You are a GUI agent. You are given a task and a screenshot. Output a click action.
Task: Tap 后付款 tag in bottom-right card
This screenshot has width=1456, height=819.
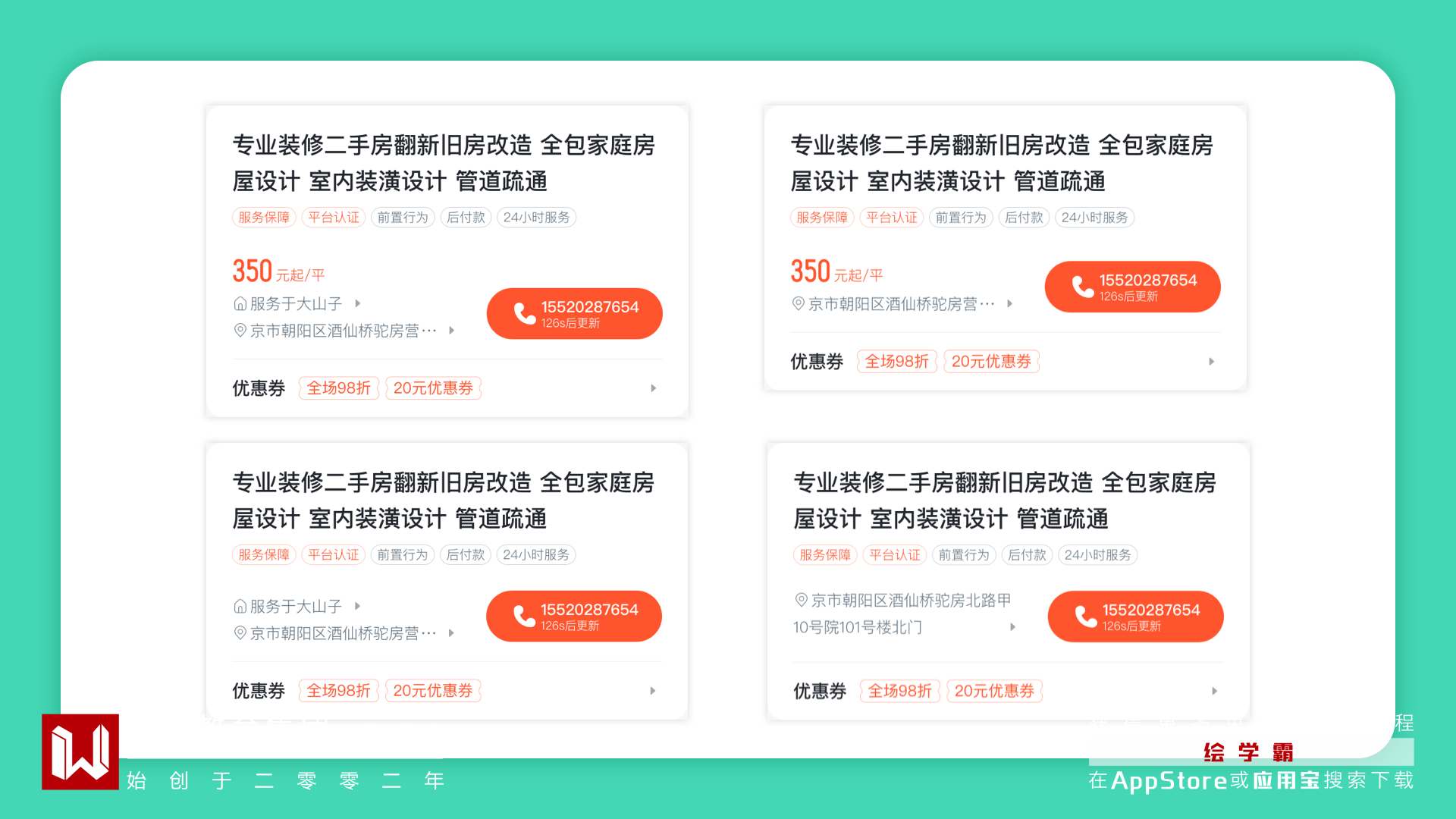(x=1027, y=555)
